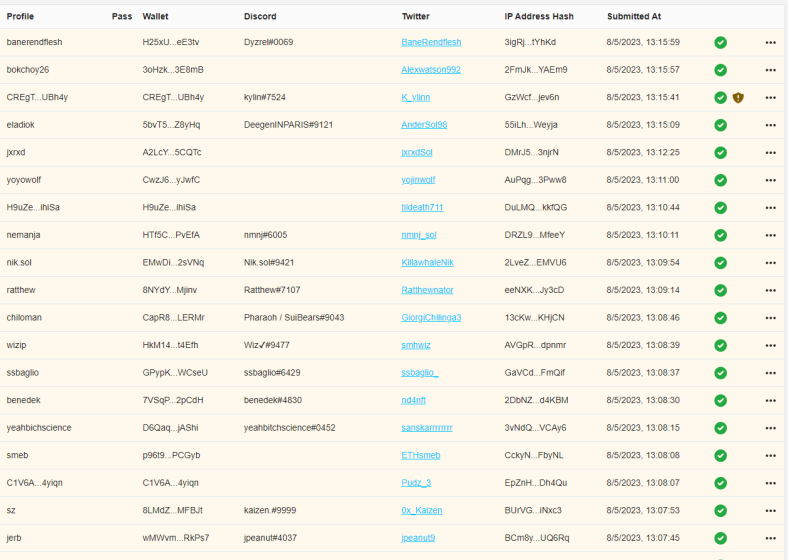This screenshot has height=560, width=788.
Task: Click the green check icon for jxrxd
Action: (720, 153)
